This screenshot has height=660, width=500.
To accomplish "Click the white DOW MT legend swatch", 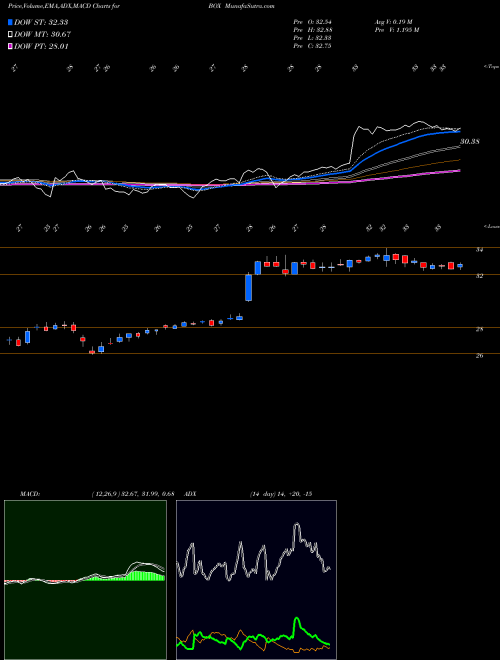I will pyautogui.click(x=11, y=35).
